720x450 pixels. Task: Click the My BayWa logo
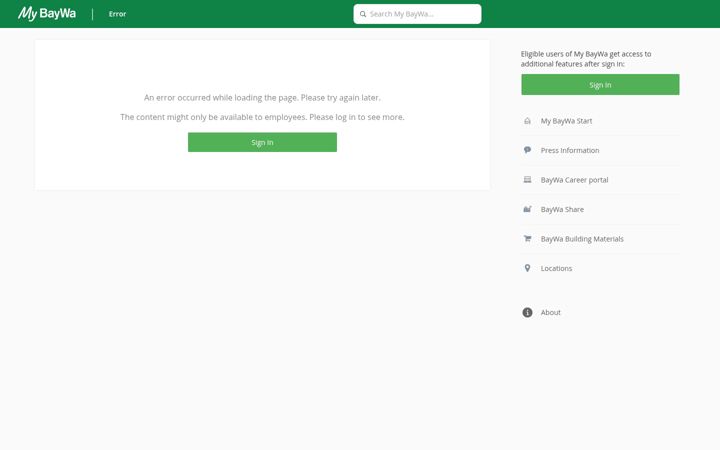pos(47,14)
